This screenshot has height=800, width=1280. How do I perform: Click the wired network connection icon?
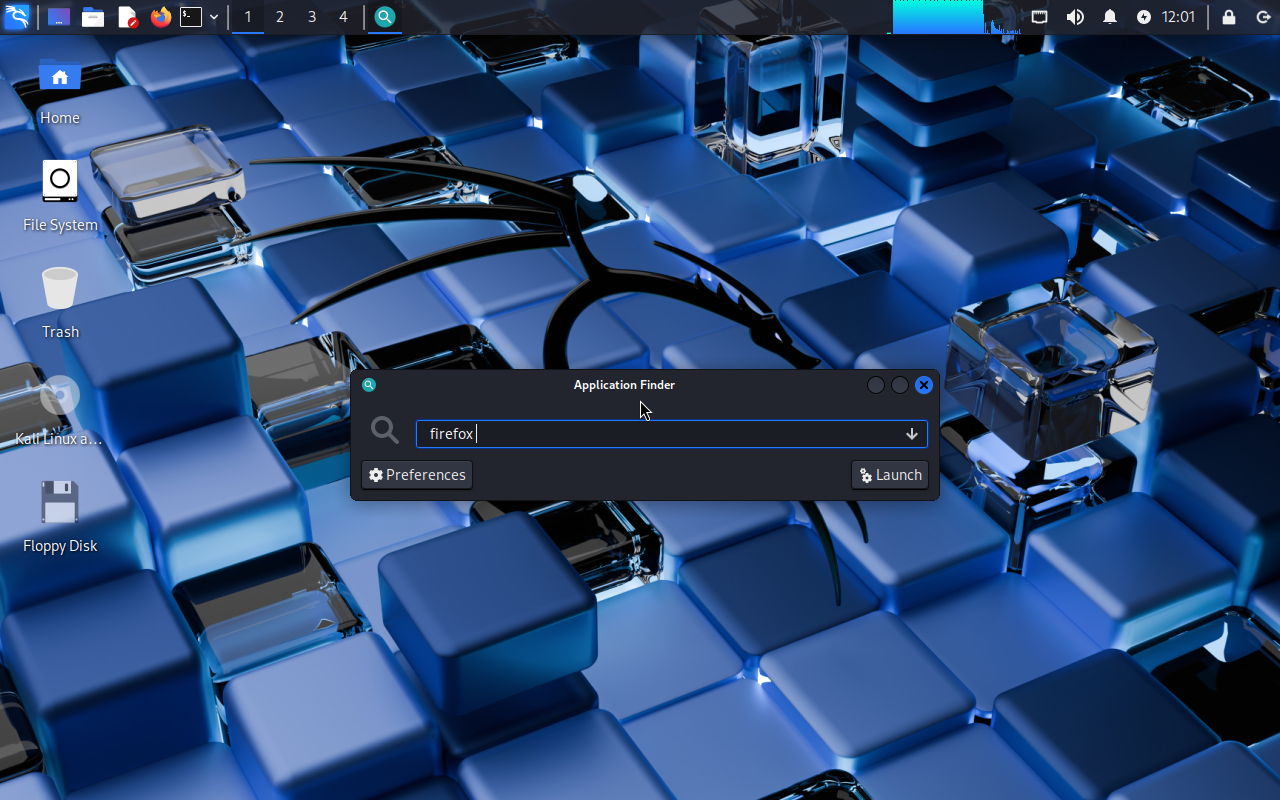point(1040,17)
